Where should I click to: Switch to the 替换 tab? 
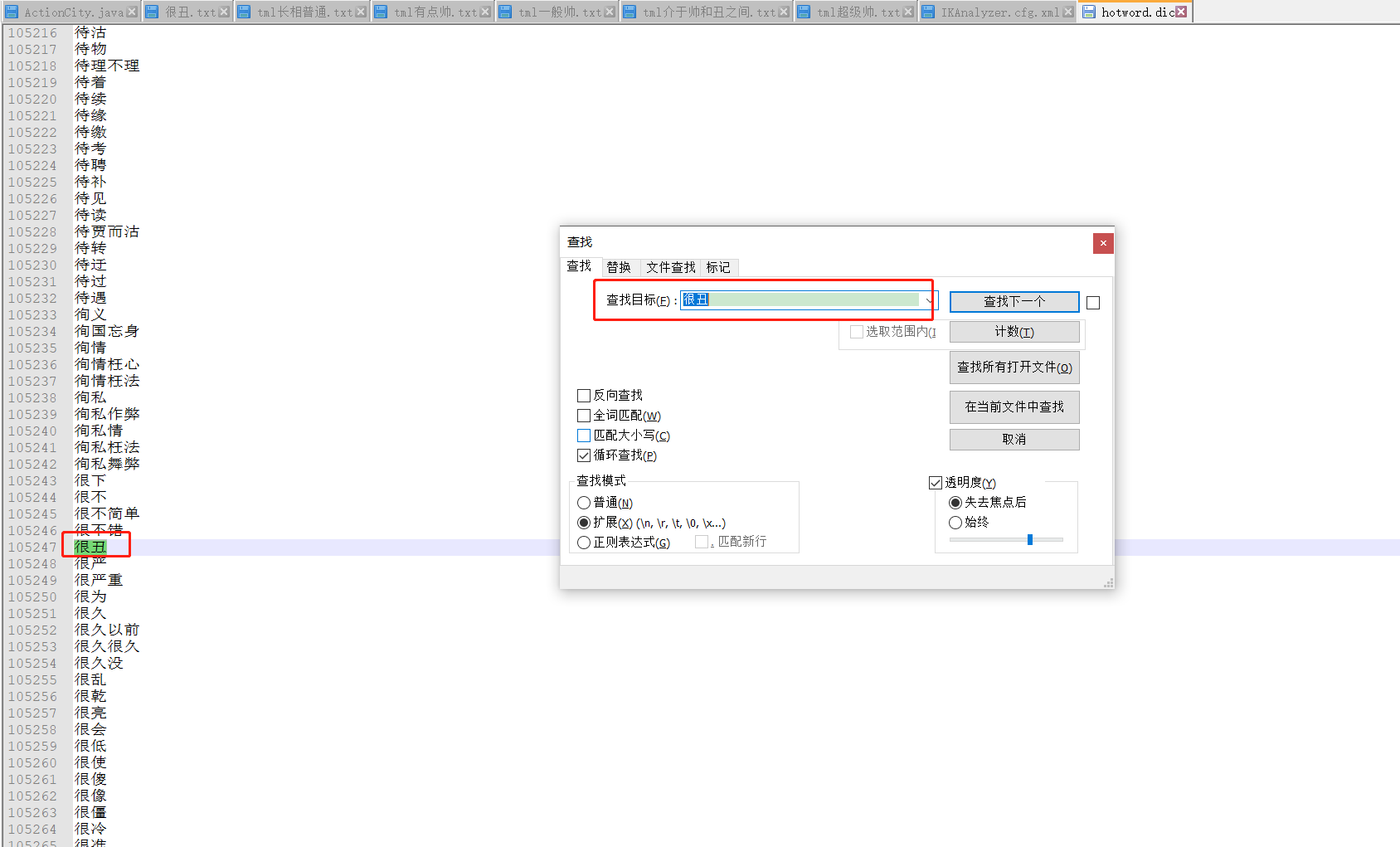pyautogui.click(x=619, y=266)
